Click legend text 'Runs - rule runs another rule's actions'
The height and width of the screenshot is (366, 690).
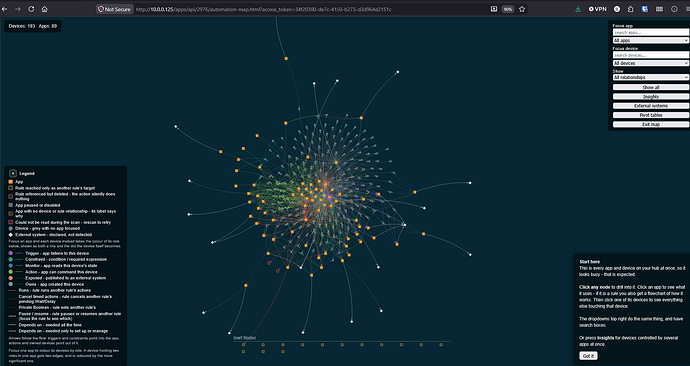coord(55,290)
